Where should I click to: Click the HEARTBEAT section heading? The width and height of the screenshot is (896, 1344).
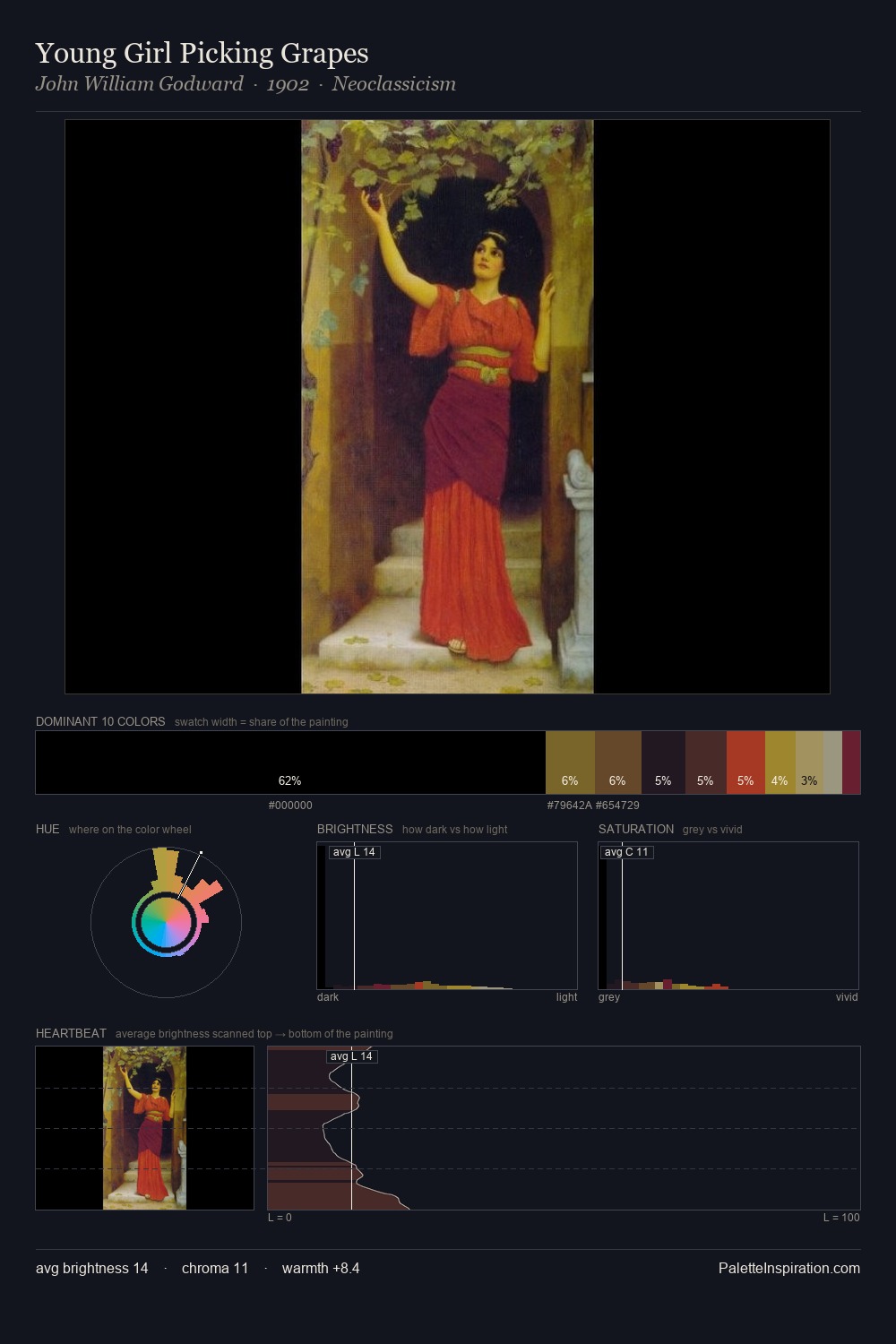[x=71, y=1033]
